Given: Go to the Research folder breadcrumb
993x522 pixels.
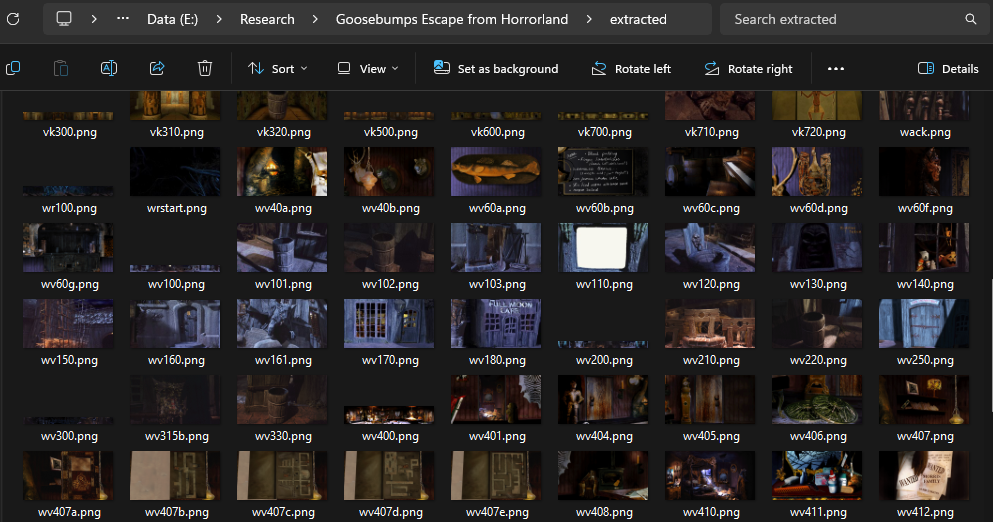Looking at the screenshot, I should [267, 19].
